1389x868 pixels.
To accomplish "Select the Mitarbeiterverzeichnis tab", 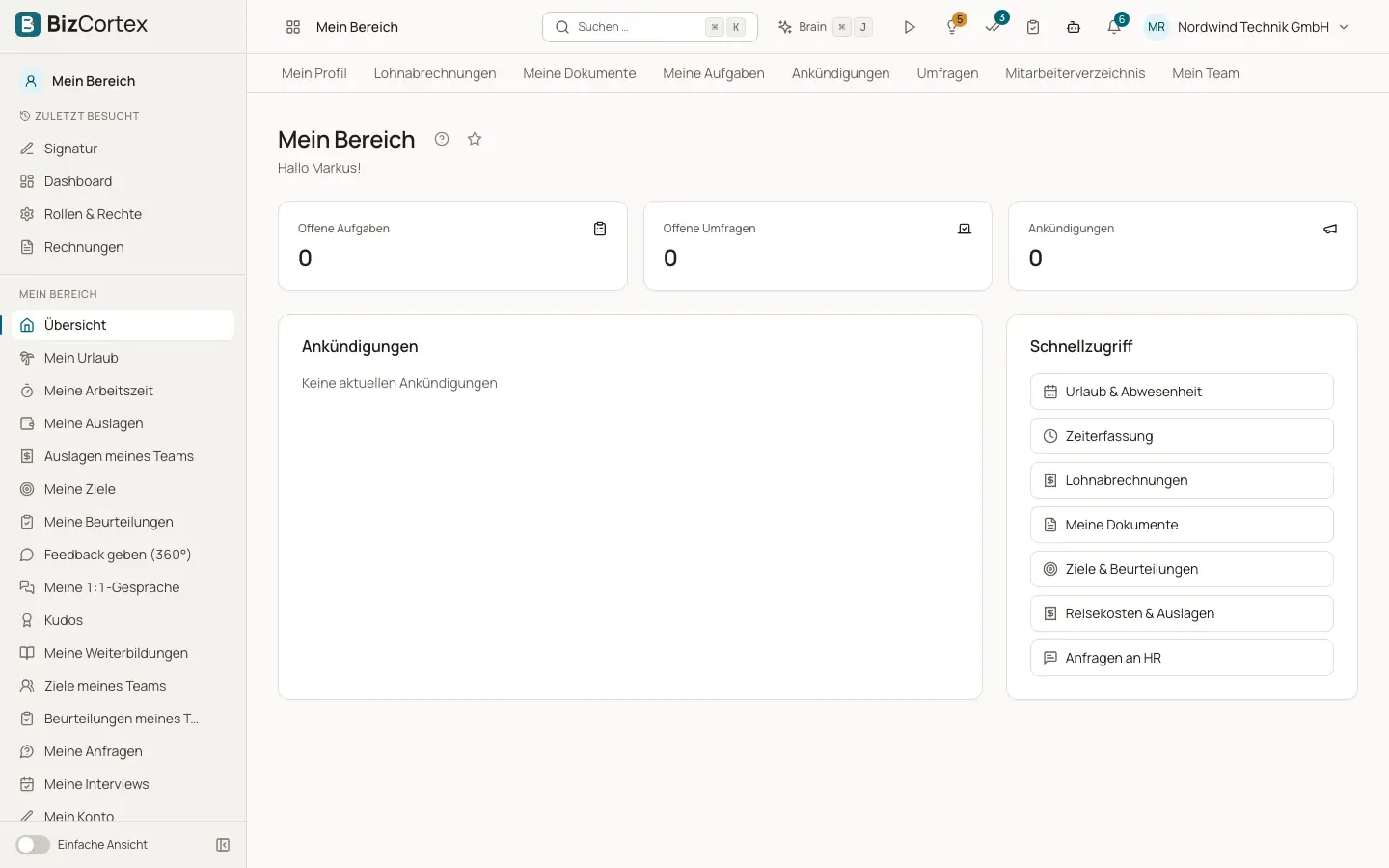I will [1076, 73].
